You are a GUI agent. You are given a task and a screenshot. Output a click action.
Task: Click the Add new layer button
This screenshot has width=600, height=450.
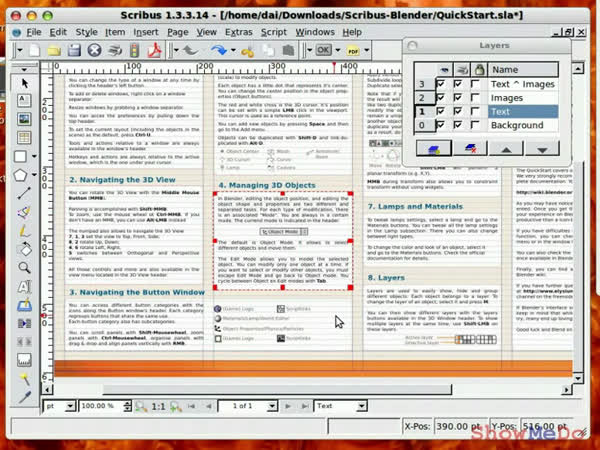coord(434,148)
